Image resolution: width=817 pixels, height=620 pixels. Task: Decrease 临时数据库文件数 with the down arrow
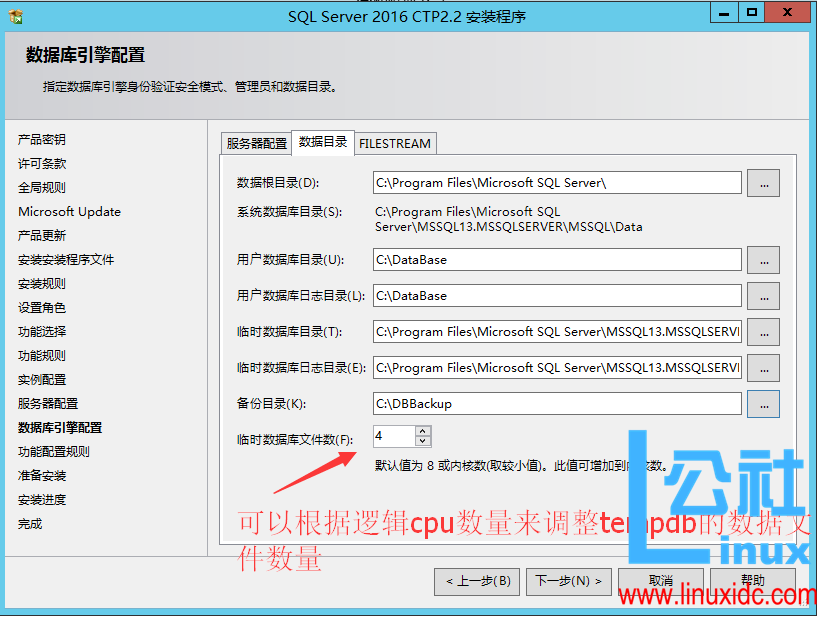coord(421,440)
